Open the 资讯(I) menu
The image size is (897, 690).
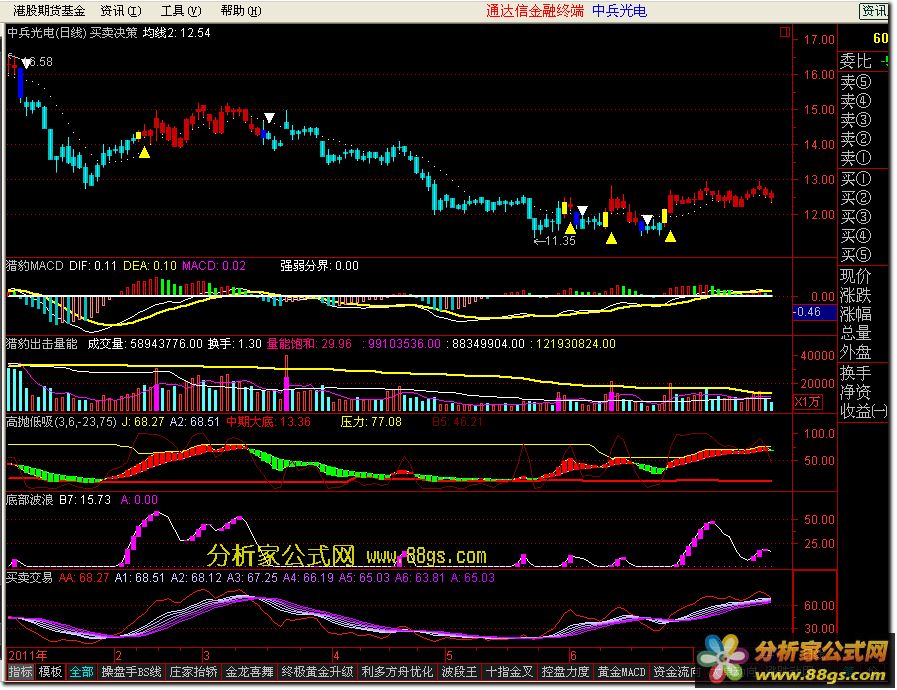[120, 10]
